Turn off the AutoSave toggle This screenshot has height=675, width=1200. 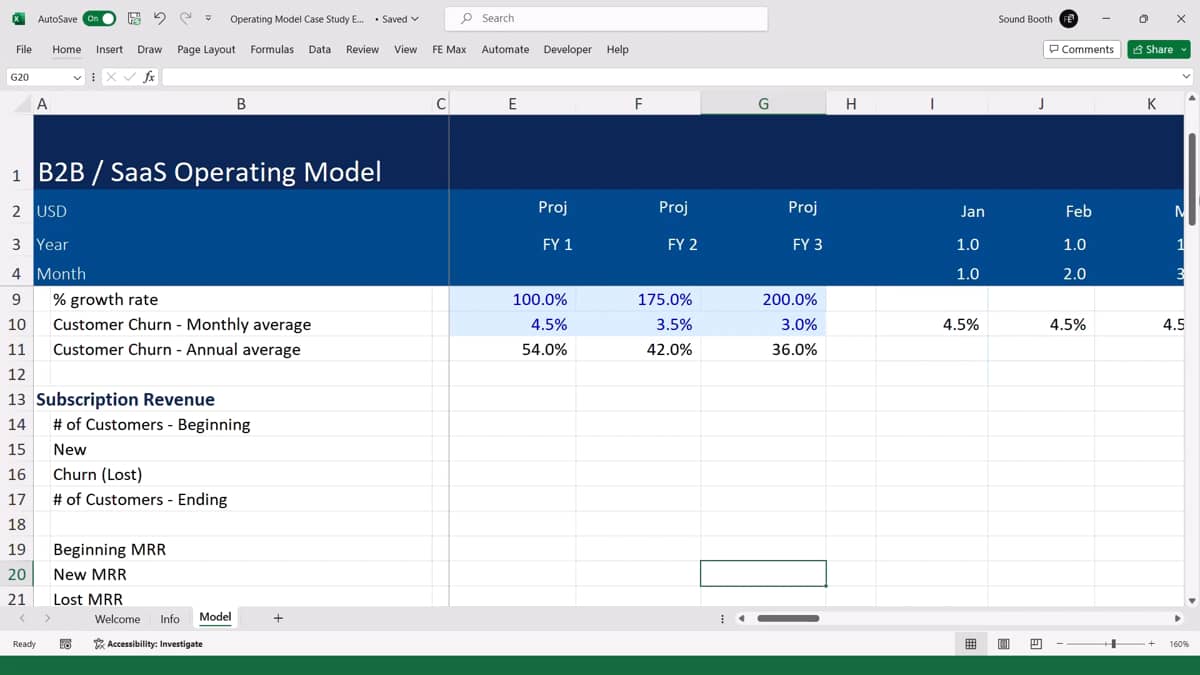(99, 18)
